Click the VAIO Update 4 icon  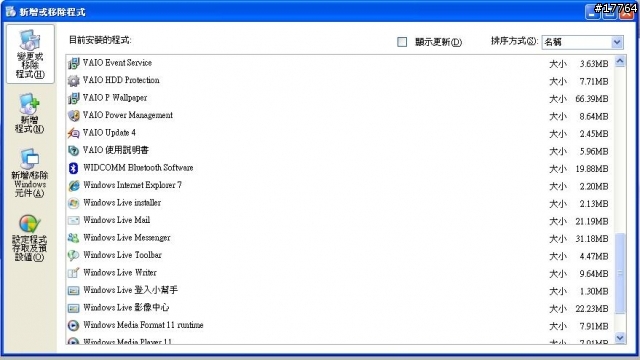[73, 133]
